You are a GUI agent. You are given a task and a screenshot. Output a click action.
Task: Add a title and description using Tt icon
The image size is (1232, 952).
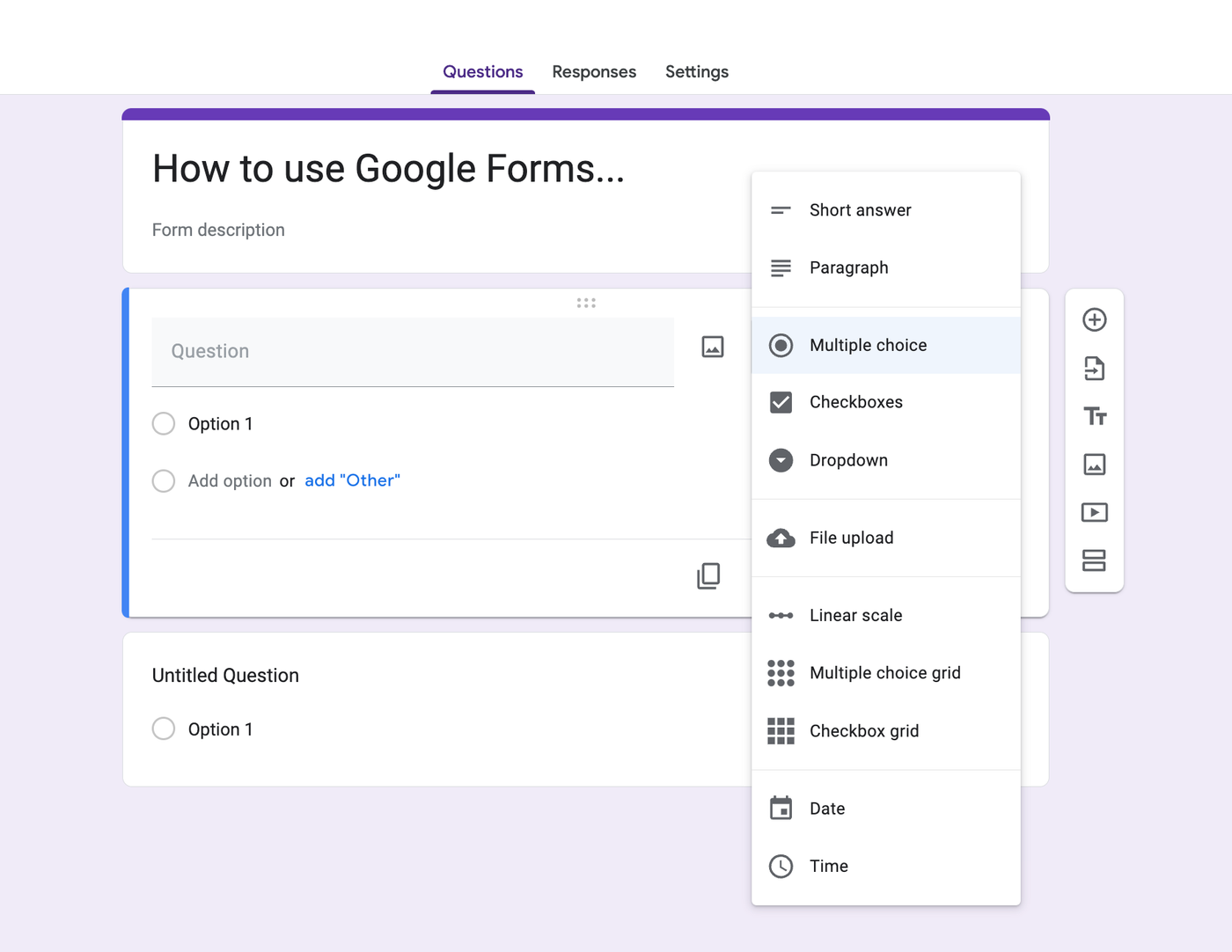[1094, 416]
